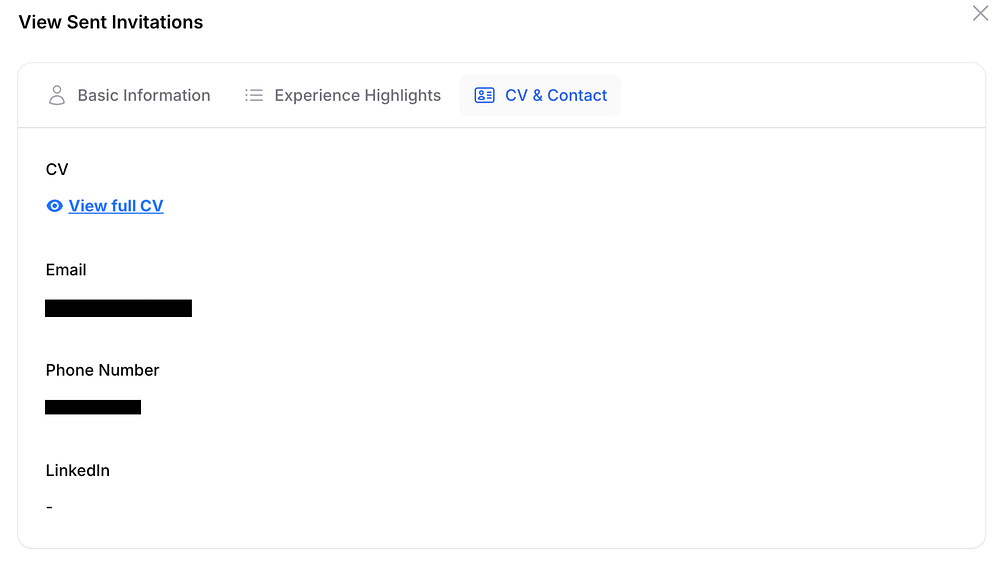Open the View full CV link
1000x570 pixels.
pyautogui.click(x=116, y=206)
